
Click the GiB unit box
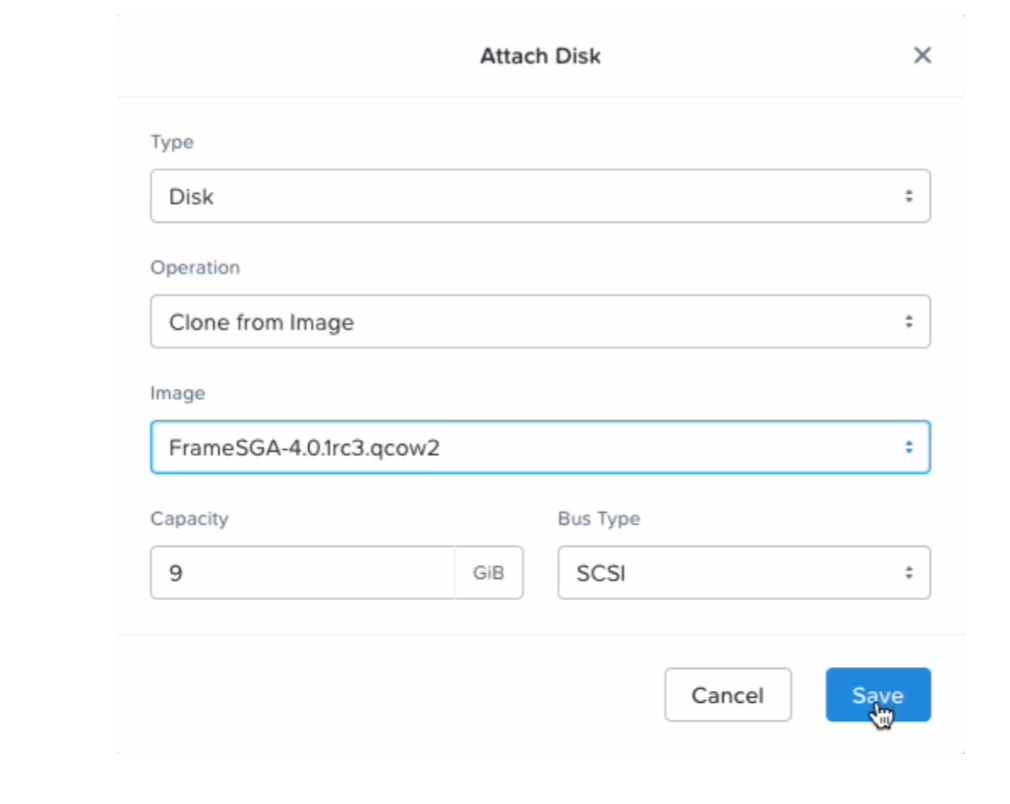[x=488, y=573]
